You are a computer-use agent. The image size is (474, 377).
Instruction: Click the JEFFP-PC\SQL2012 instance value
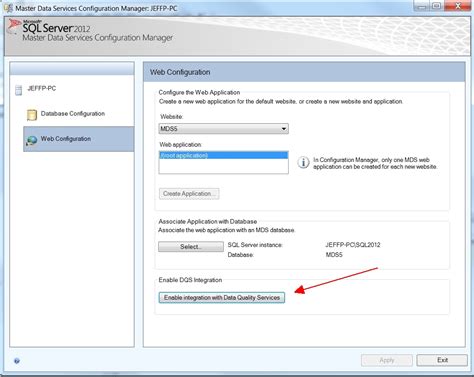[x=353, y=245]
